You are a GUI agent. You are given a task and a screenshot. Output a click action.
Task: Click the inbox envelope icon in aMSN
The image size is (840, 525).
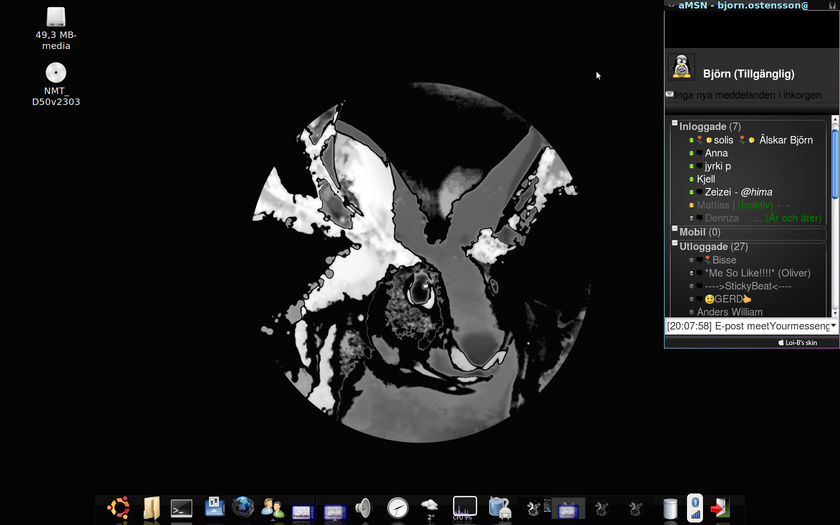point(670,94)
